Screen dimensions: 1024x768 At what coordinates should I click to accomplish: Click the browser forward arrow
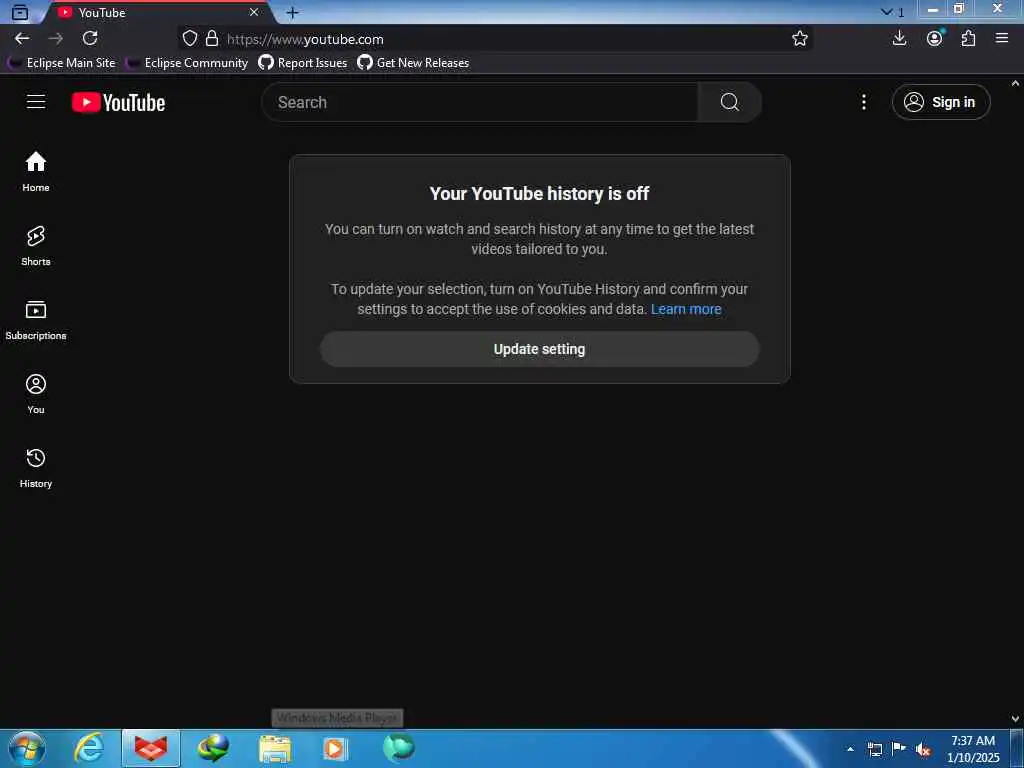[x=56, y=39]
